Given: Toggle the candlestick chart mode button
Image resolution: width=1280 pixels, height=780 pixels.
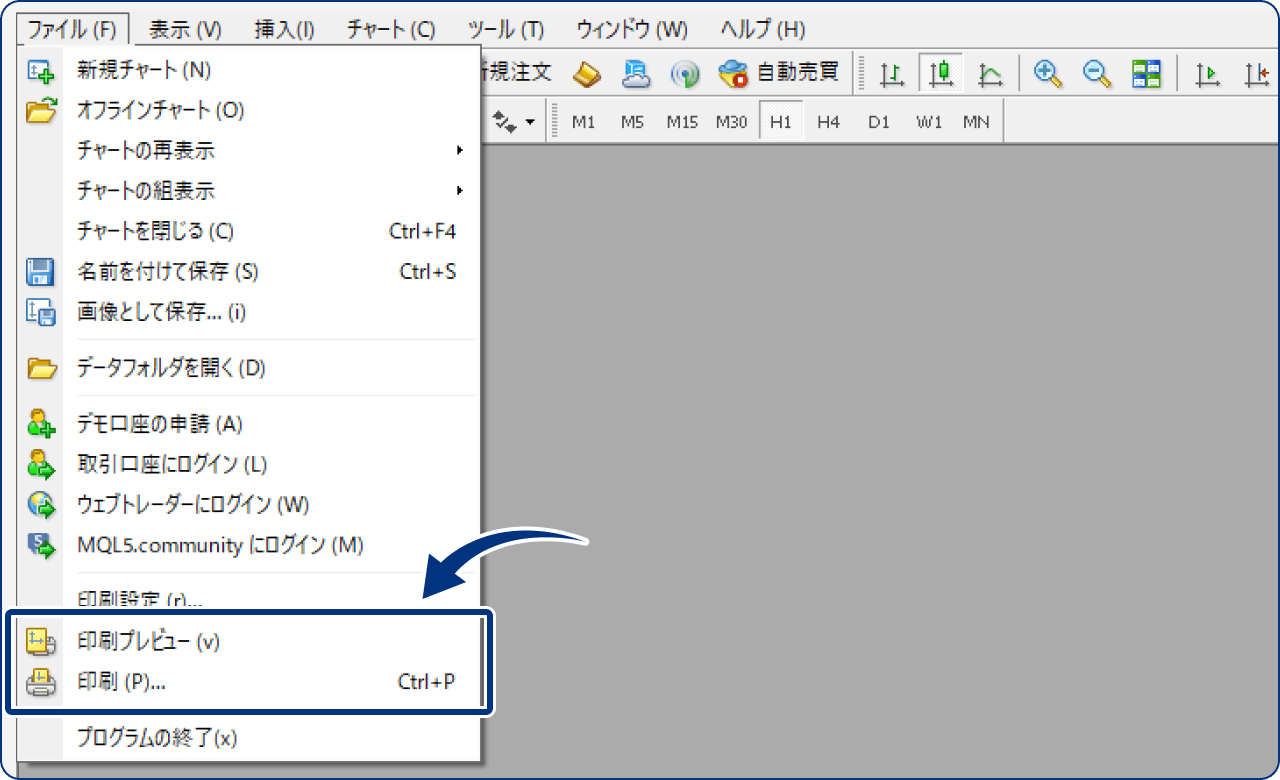Looking at the screenshot, I should pyautogui.click(x=940, y=73).
